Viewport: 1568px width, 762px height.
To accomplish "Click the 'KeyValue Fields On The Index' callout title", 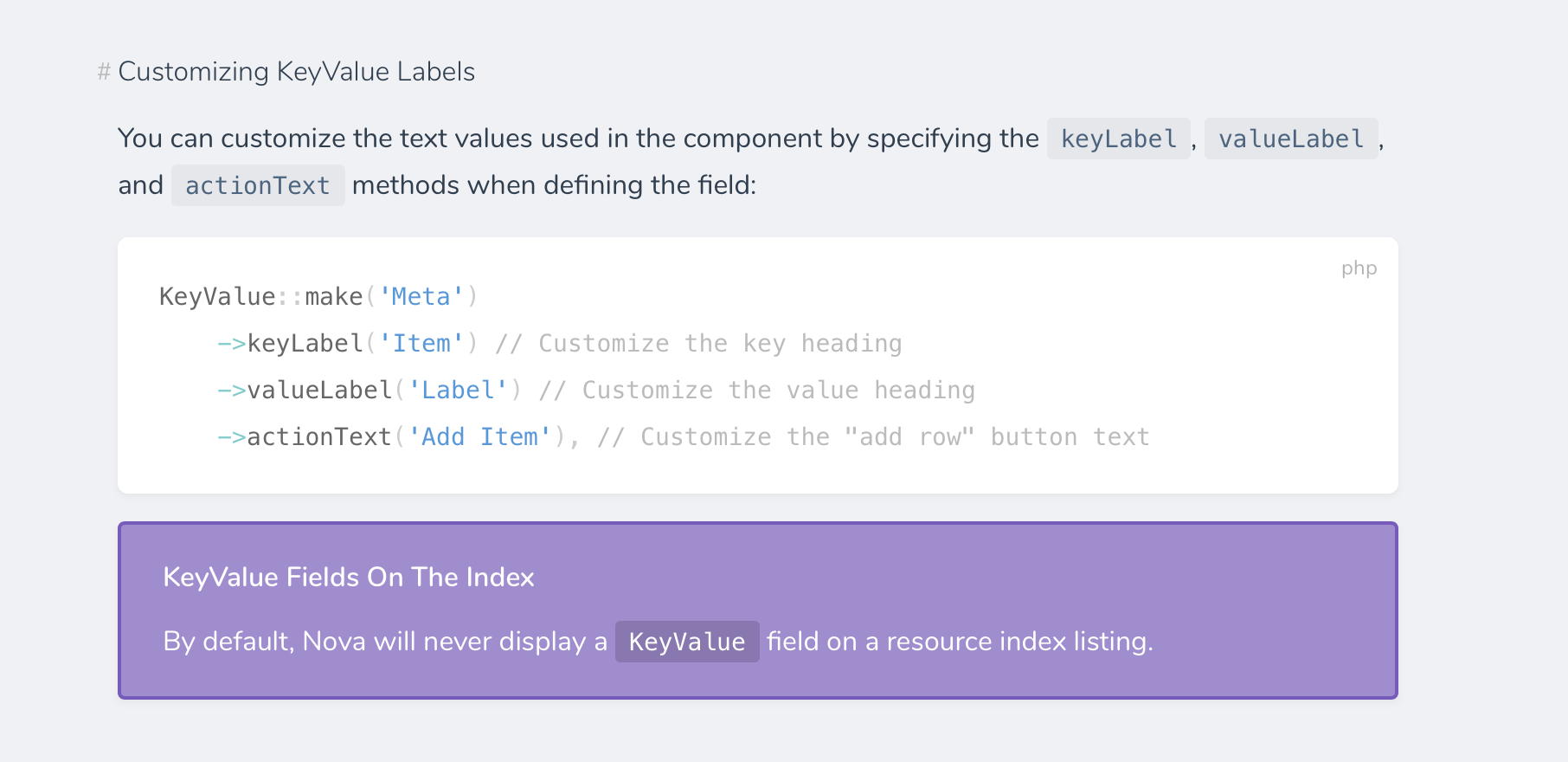I will pyautogui.click(x=349, y=578).
